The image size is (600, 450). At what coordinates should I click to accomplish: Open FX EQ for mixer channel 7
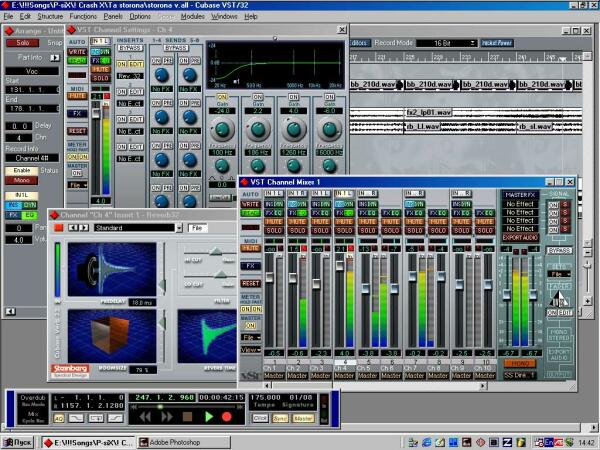point(414,213)
